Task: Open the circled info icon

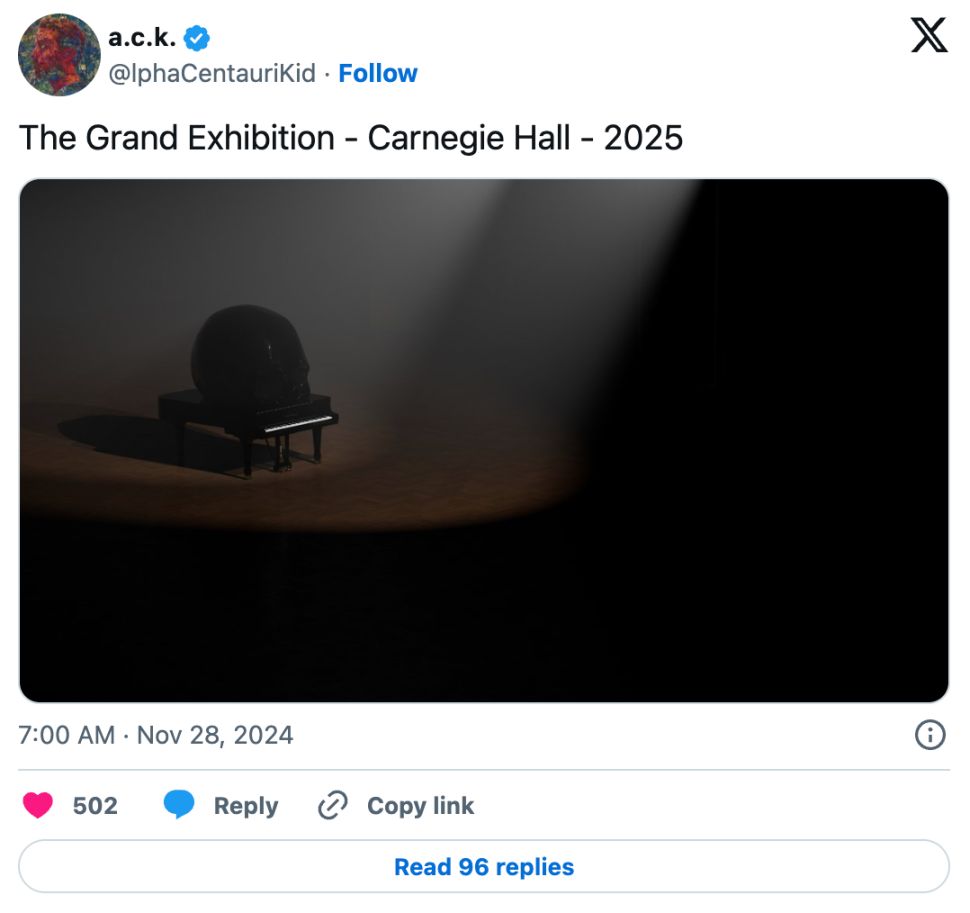Action: (x=930, y=736)
